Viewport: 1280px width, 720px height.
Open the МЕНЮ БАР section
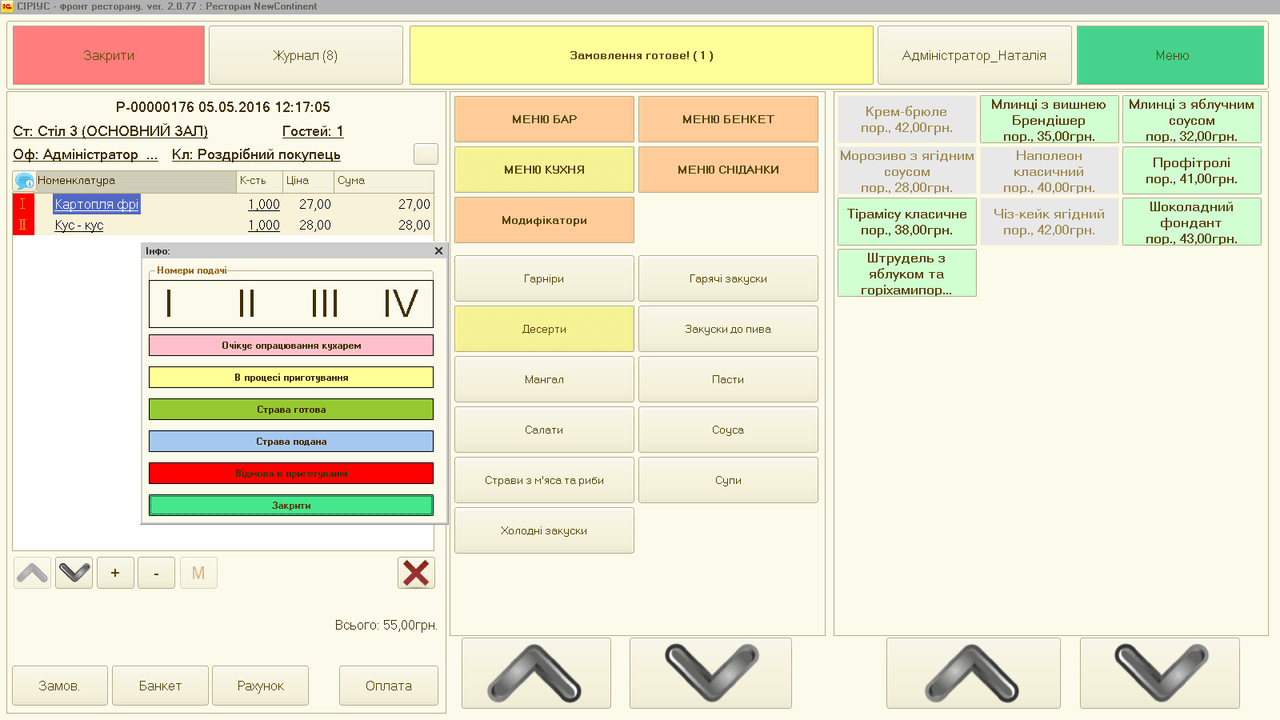[544, 119]
